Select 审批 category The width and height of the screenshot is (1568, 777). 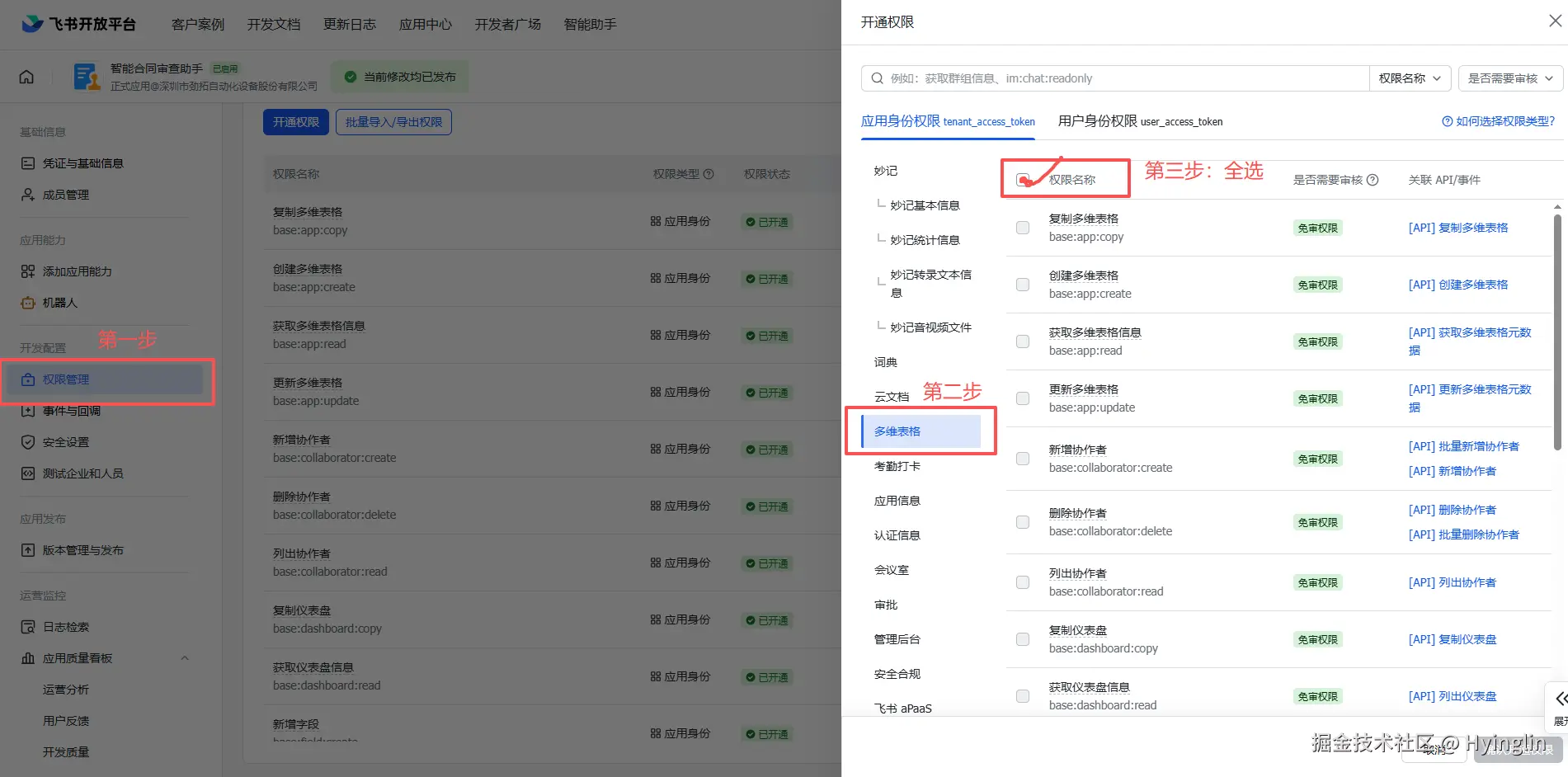pyautogui.click(x=886, y=605)
